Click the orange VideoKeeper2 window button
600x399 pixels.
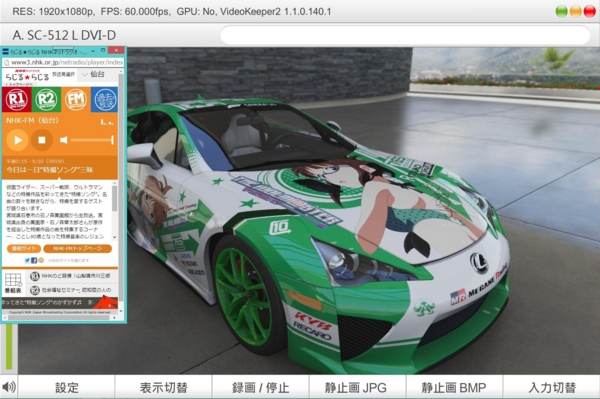tap(576, 11)
